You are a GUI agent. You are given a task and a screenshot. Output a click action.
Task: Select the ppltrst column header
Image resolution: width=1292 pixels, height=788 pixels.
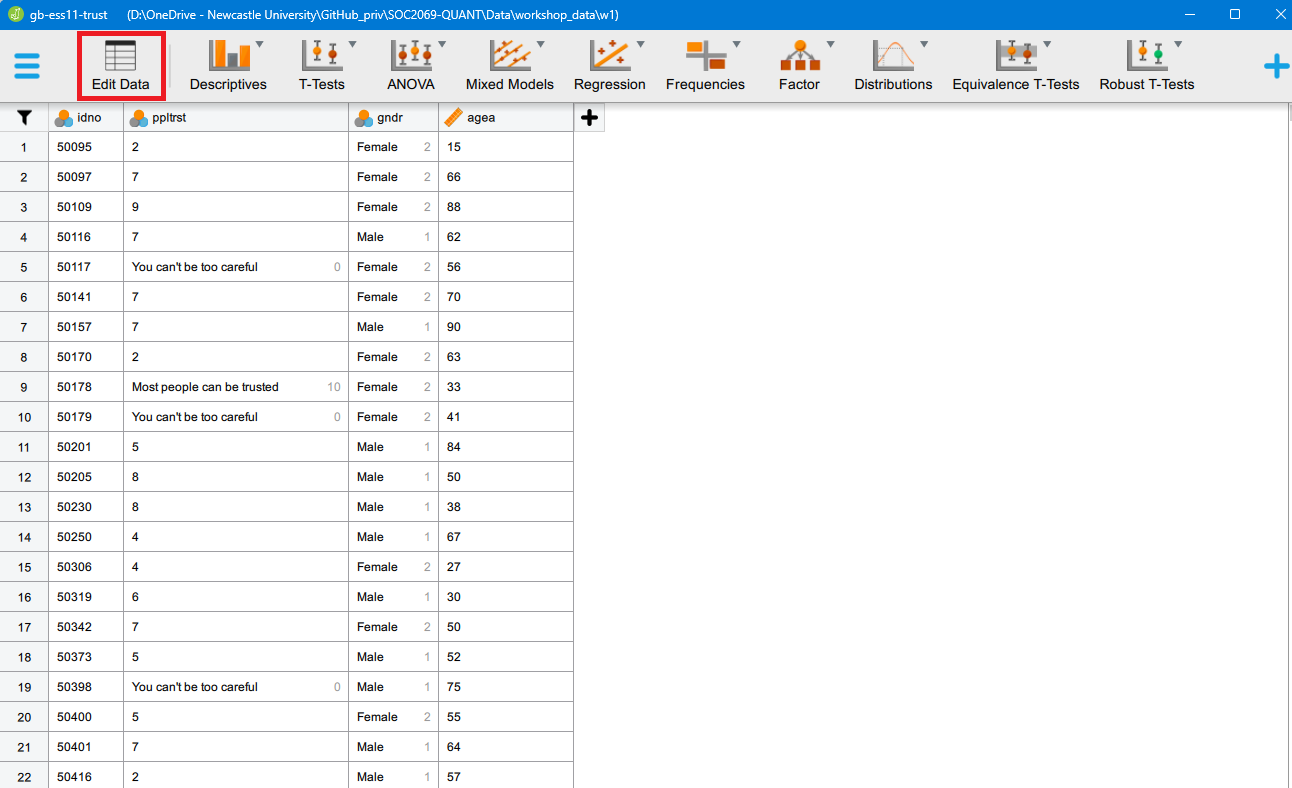236,118
